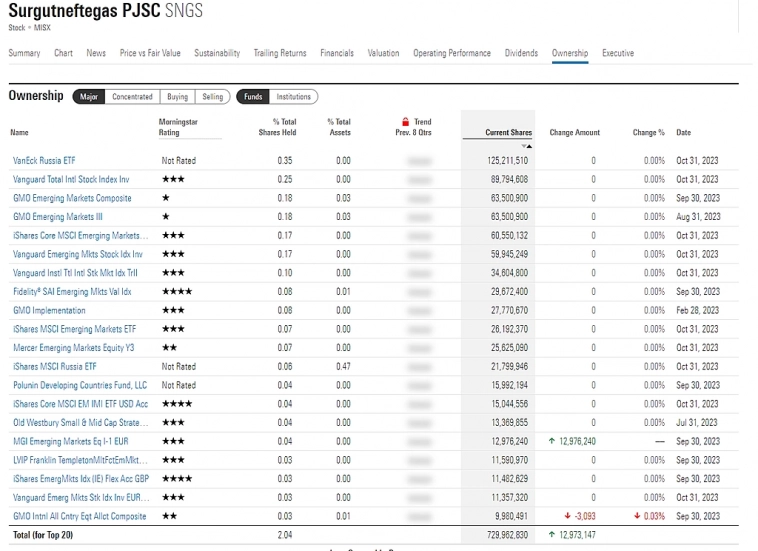Open the Dividends tab
758x551 pixels.
coord(520,53)
